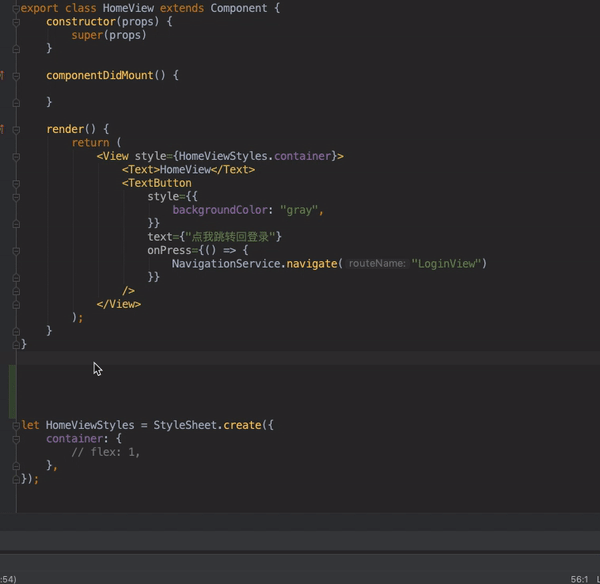Click the onPress attribute name
This screenshot has height=584, width=600.
169,250
